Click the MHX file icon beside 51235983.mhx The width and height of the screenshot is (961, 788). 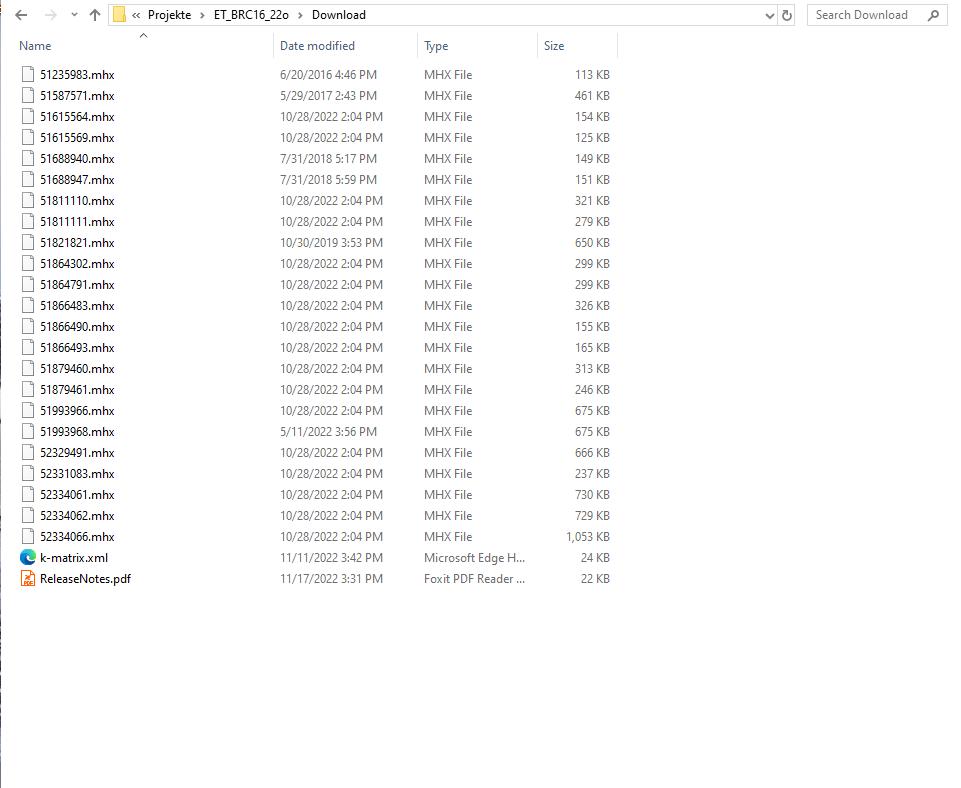tap(26, 74)
